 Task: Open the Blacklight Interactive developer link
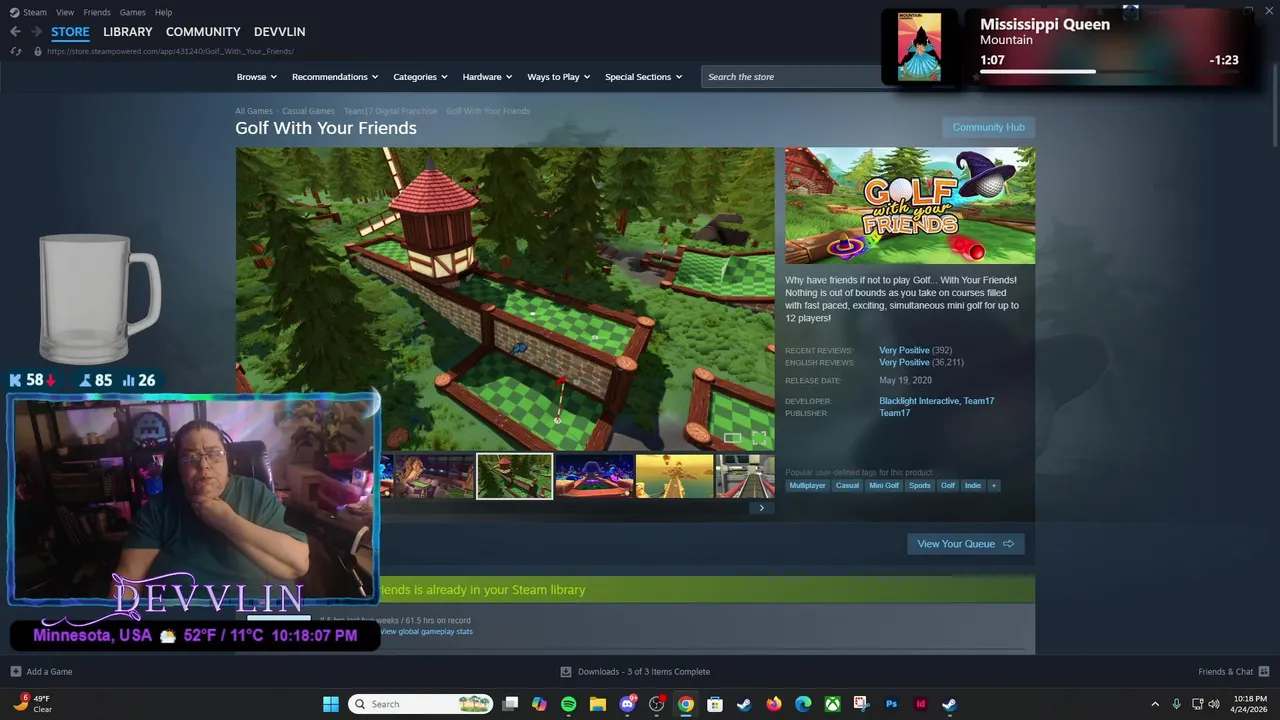point(918,401)
